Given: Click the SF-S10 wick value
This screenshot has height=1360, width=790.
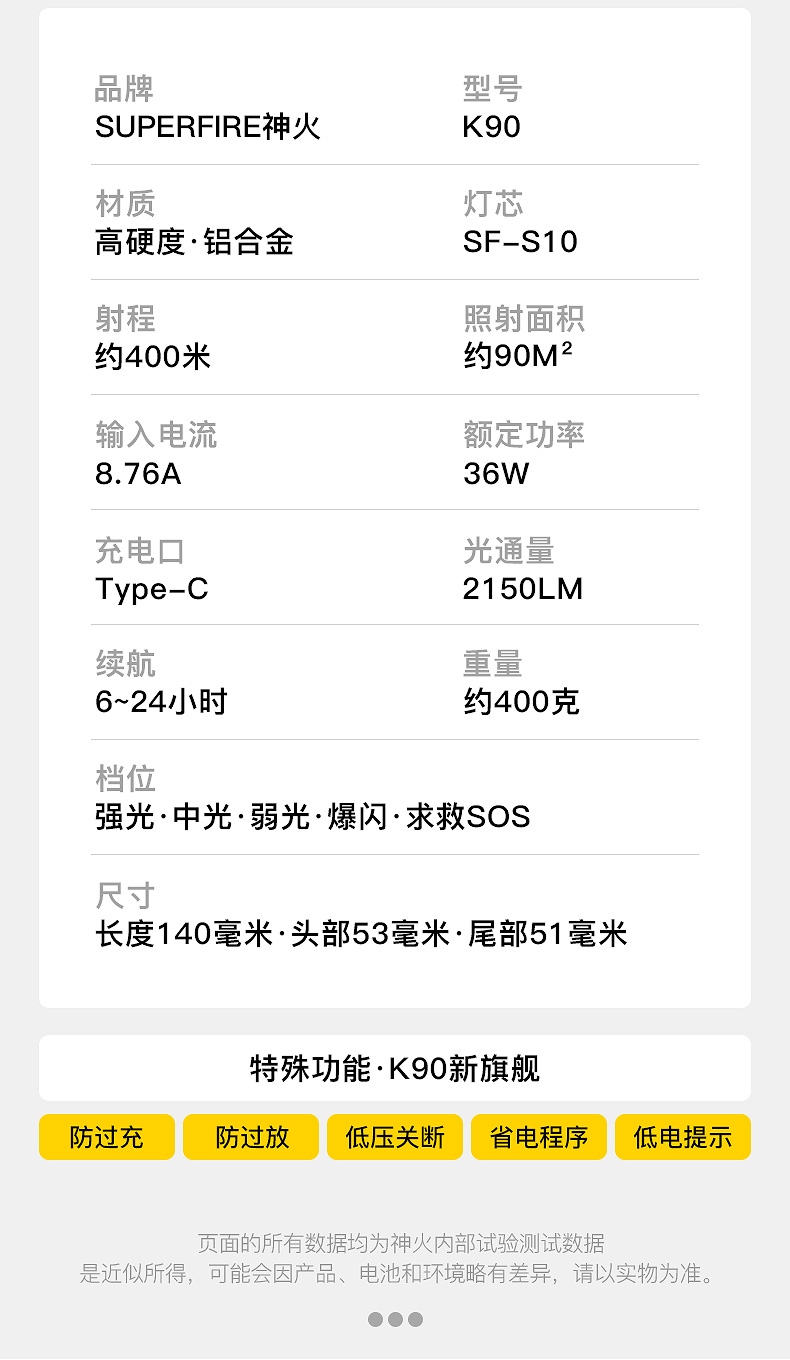Looking at the screenshot, I should [x=520, y=242].
